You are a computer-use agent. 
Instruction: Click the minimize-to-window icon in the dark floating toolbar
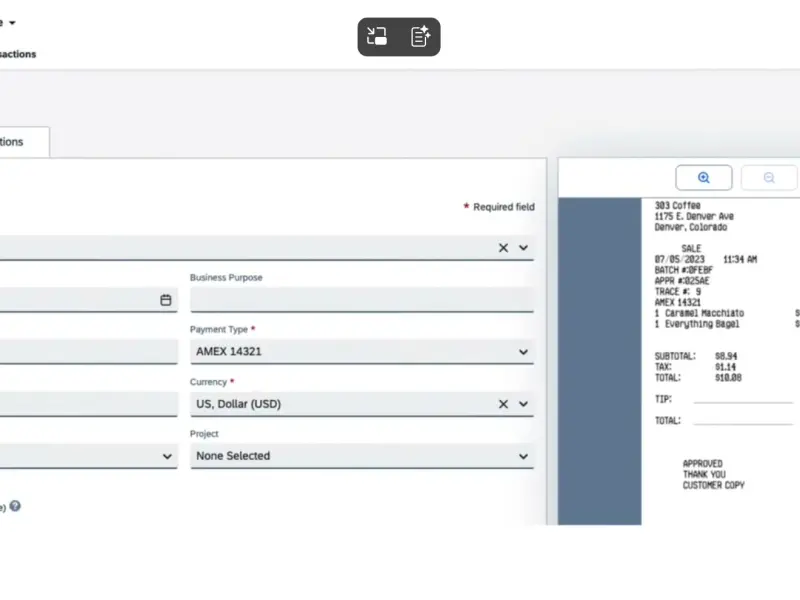377,37
